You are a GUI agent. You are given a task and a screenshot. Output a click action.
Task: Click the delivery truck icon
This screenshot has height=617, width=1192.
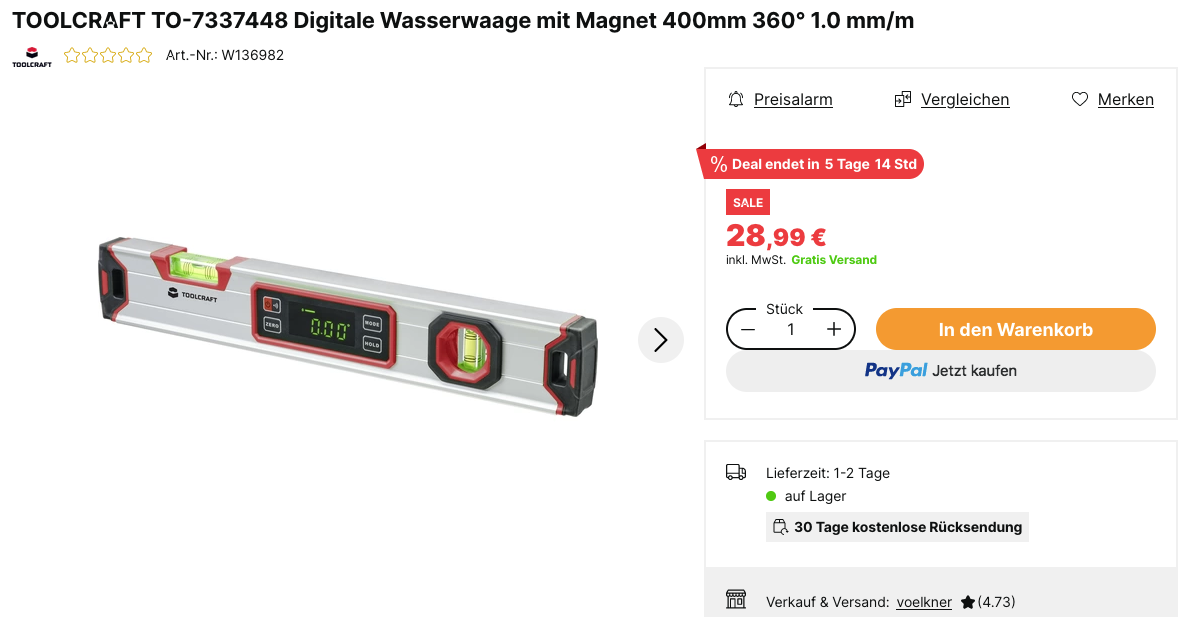point(736,473)
